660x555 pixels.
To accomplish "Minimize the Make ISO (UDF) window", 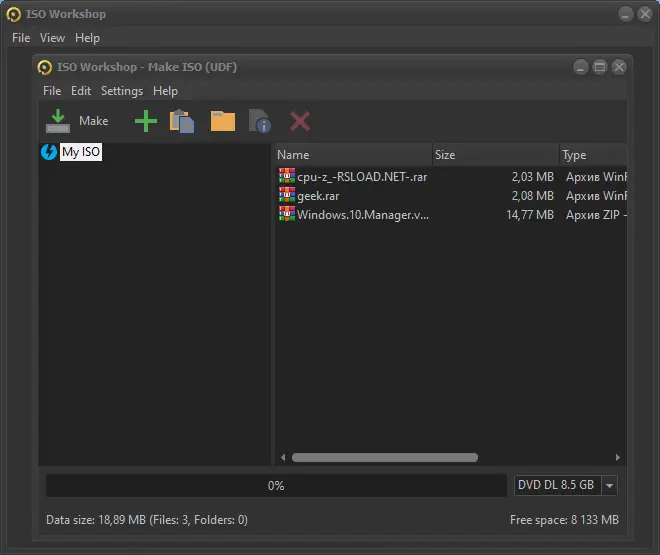I will pos(580,67).
